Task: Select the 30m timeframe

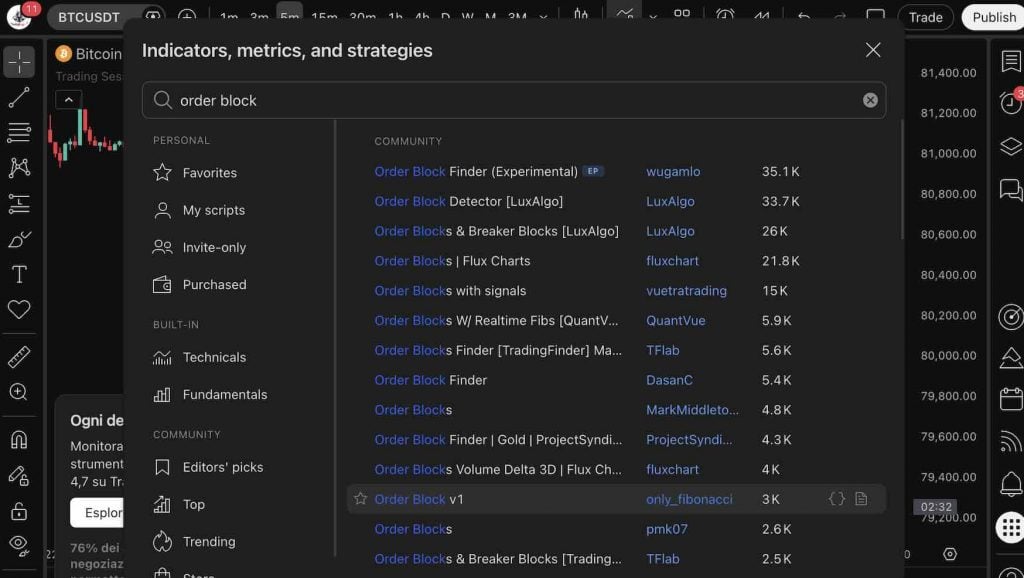Action: click(362, 17)
